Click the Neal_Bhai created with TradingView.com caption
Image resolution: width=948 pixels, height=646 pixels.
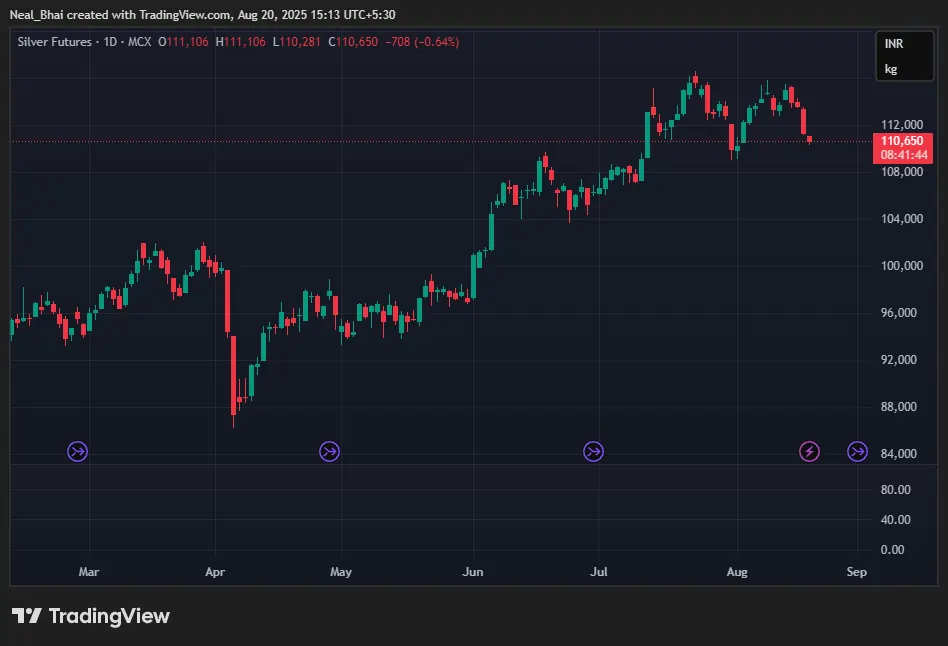coord(203,15)
